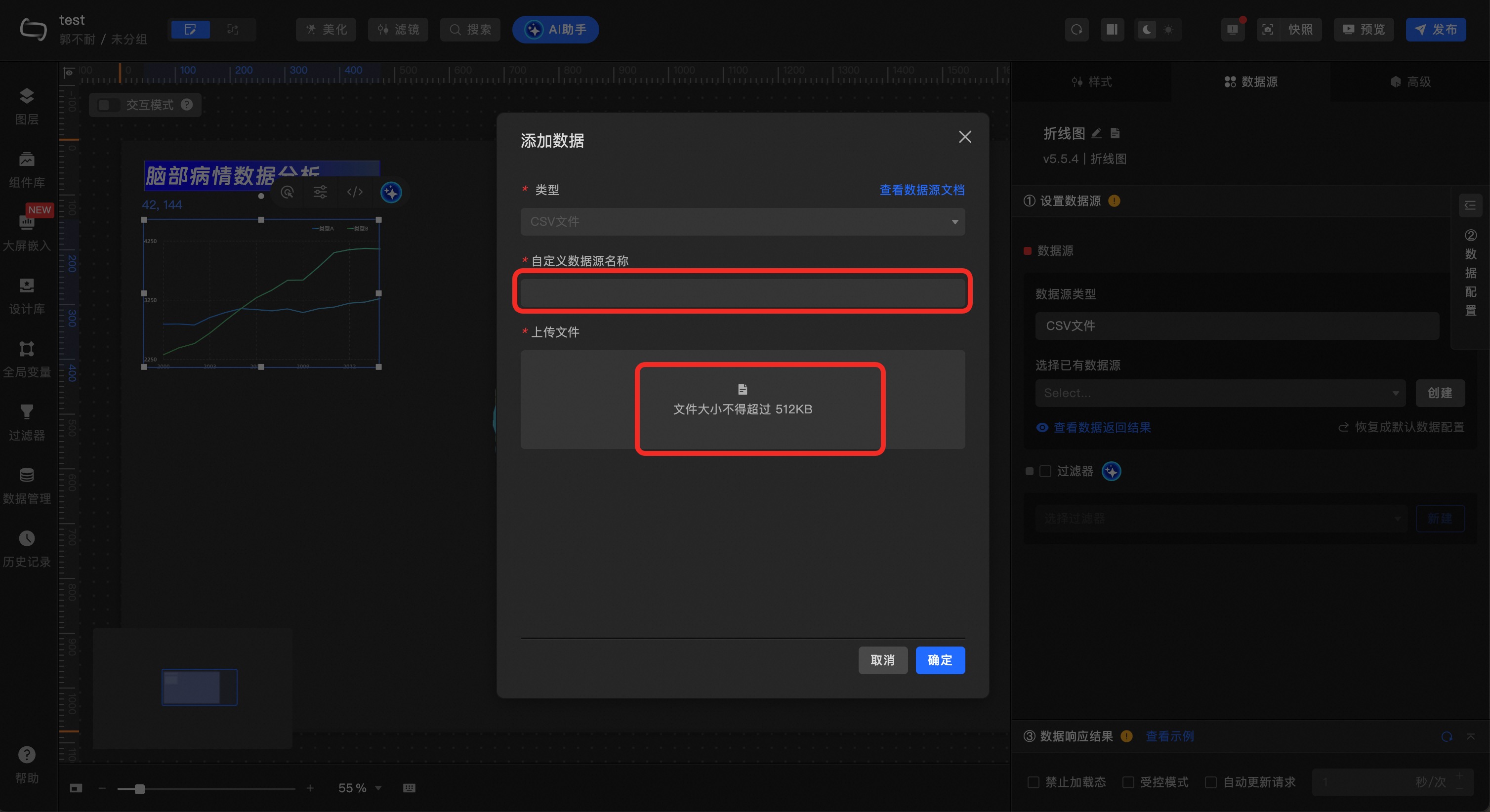Click the 全局变量 global variables icon

coord(27,349)
